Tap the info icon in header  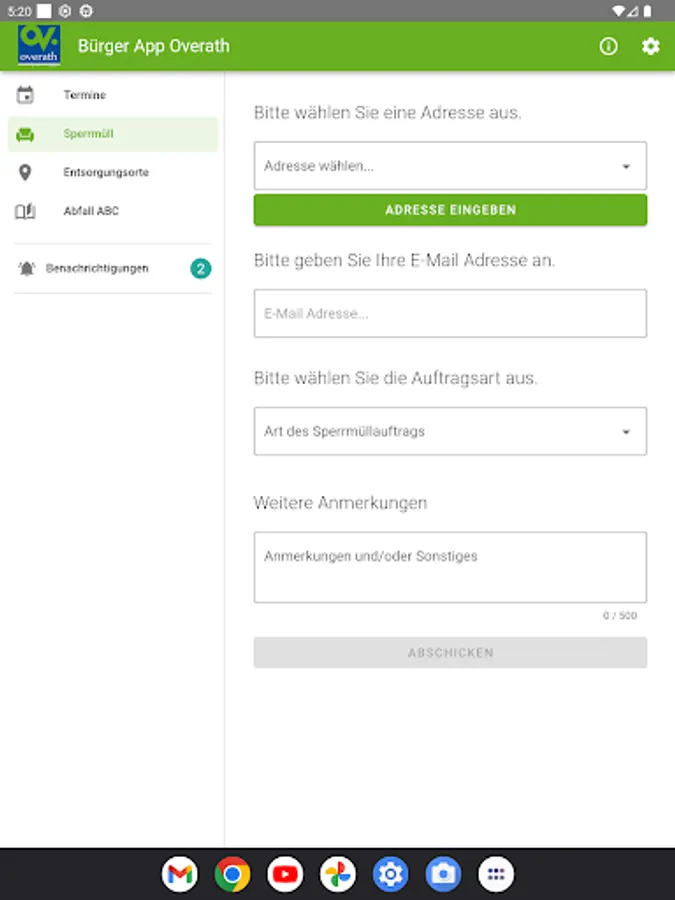click(608, 46)
